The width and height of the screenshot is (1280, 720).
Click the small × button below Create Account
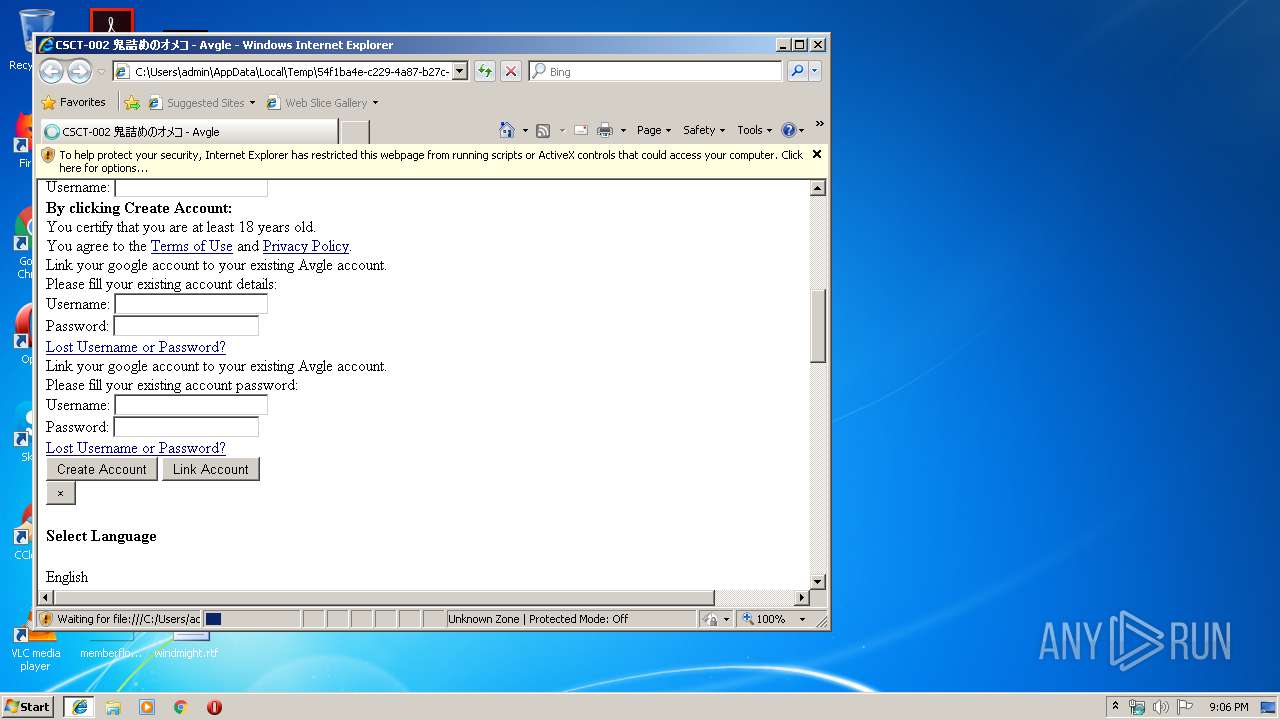60,493
